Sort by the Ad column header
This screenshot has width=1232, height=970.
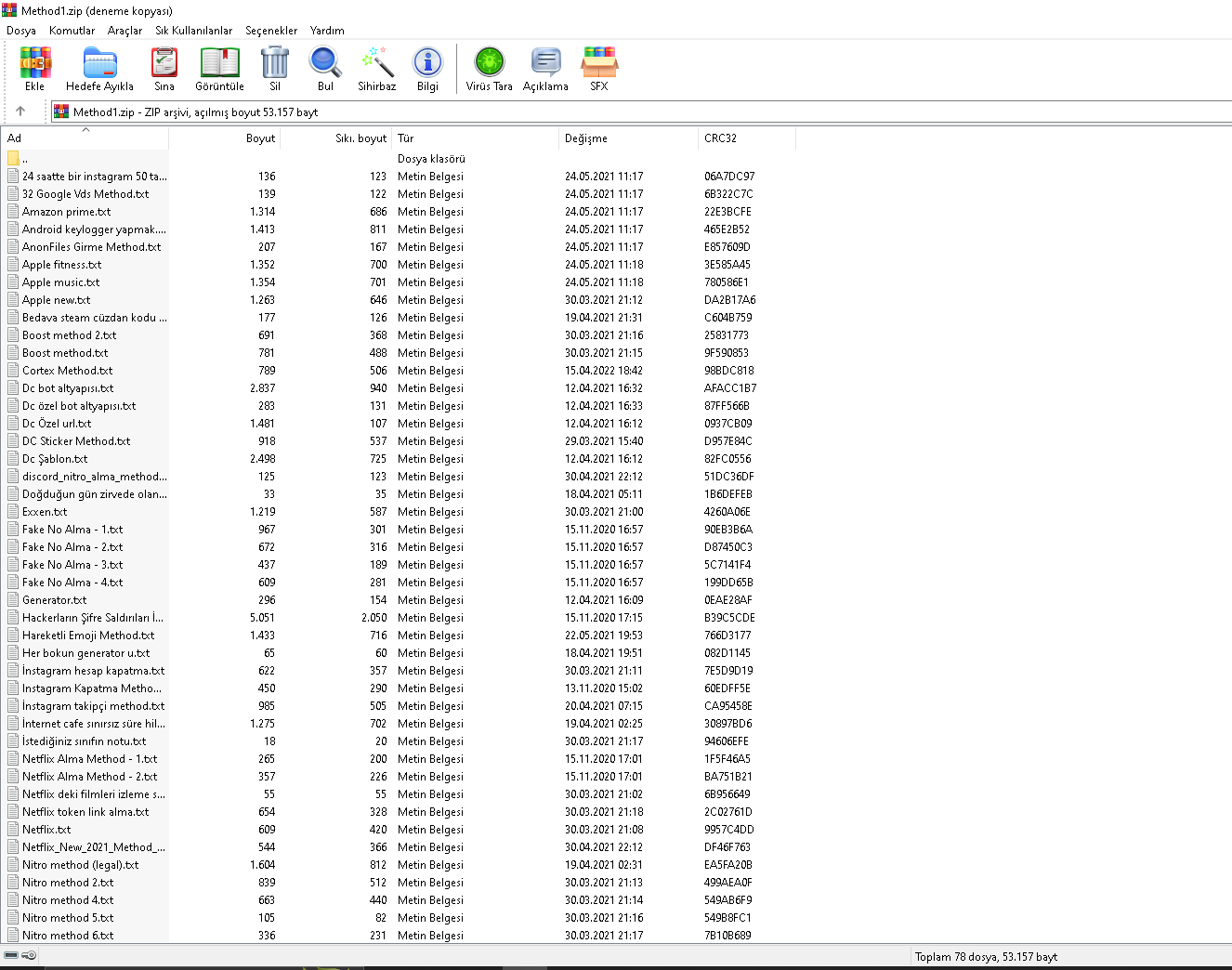point(85,138)
